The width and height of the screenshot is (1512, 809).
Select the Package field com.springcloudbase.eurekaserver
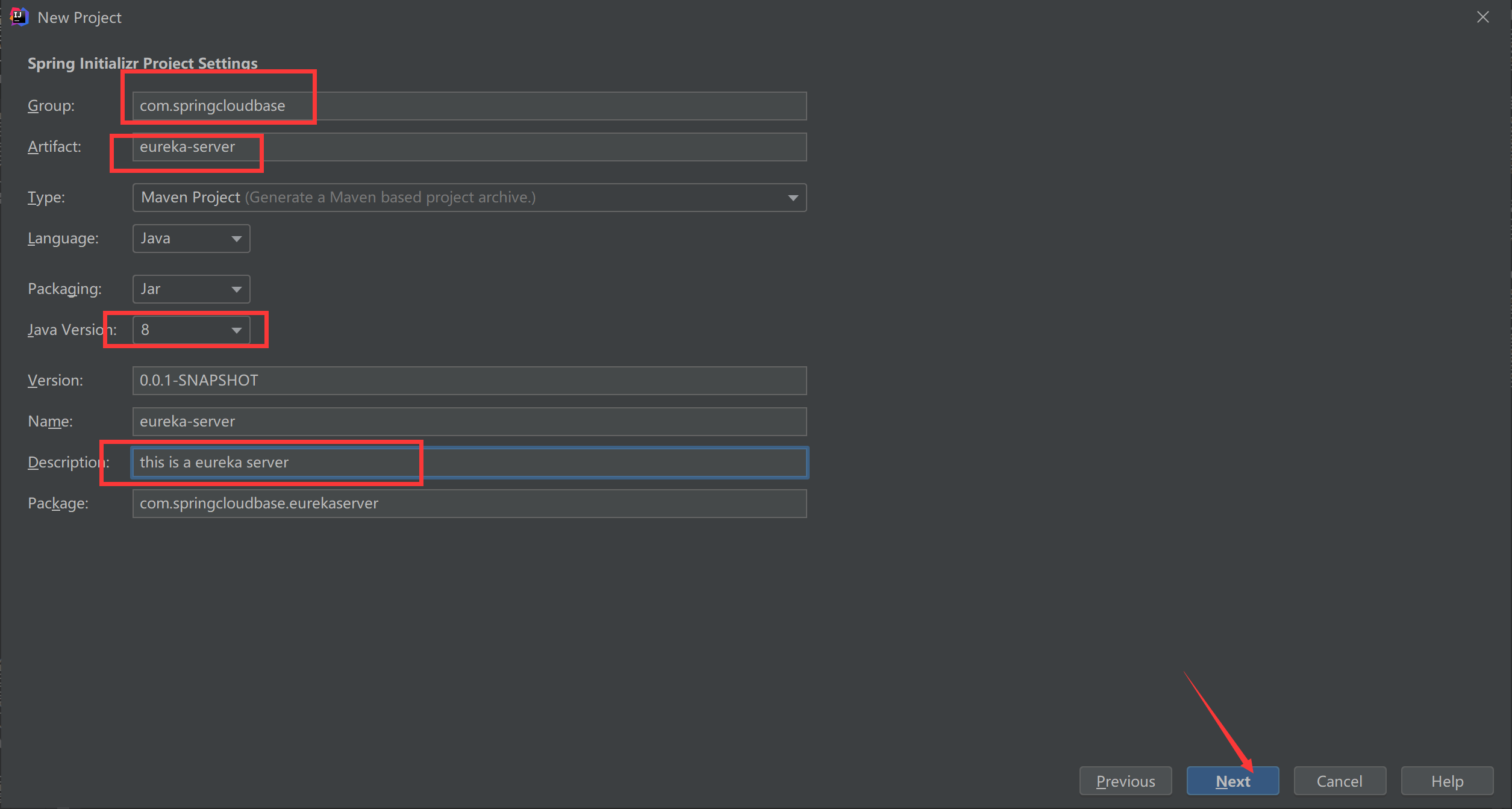point(470,503)
